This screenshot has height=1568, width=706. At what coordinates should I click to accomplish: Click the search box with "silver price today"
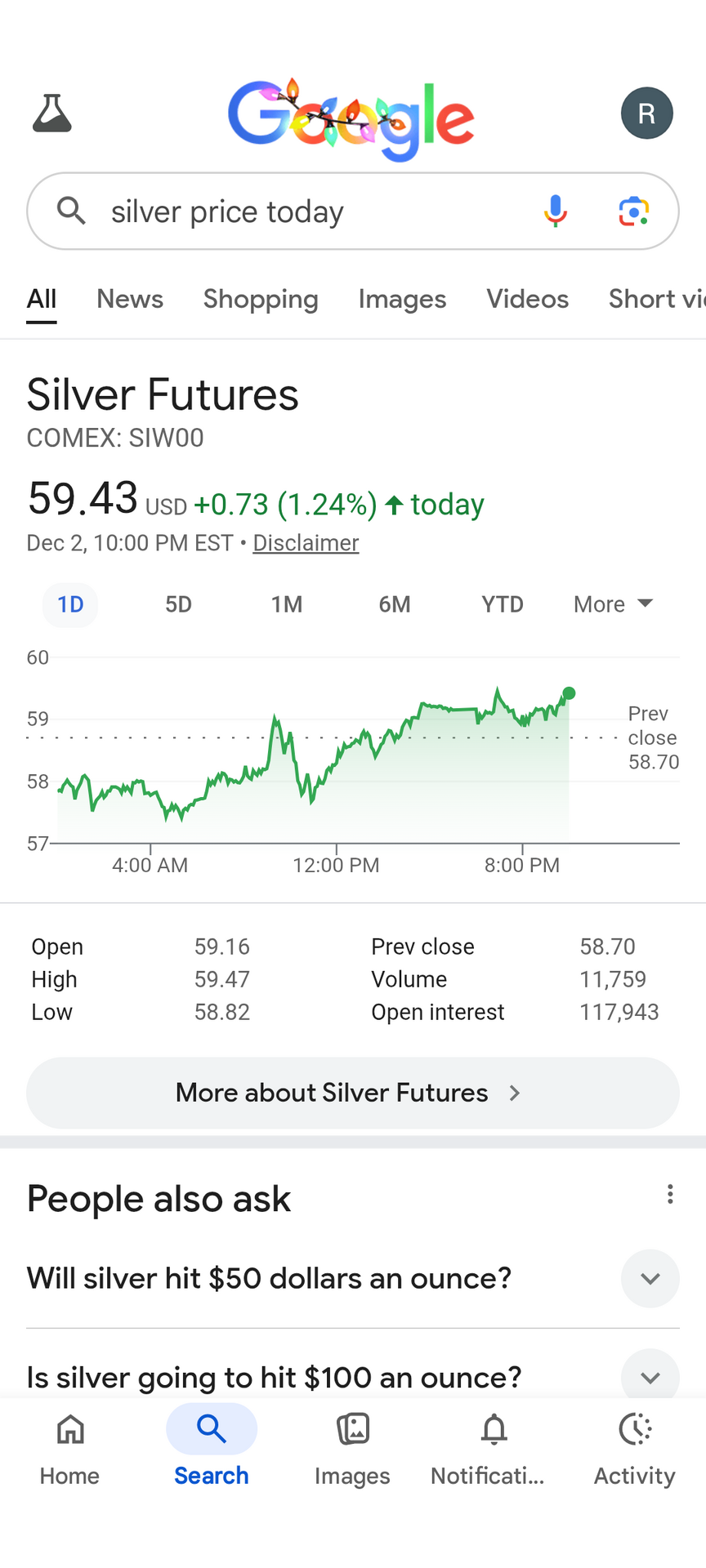tap(311, 212)
